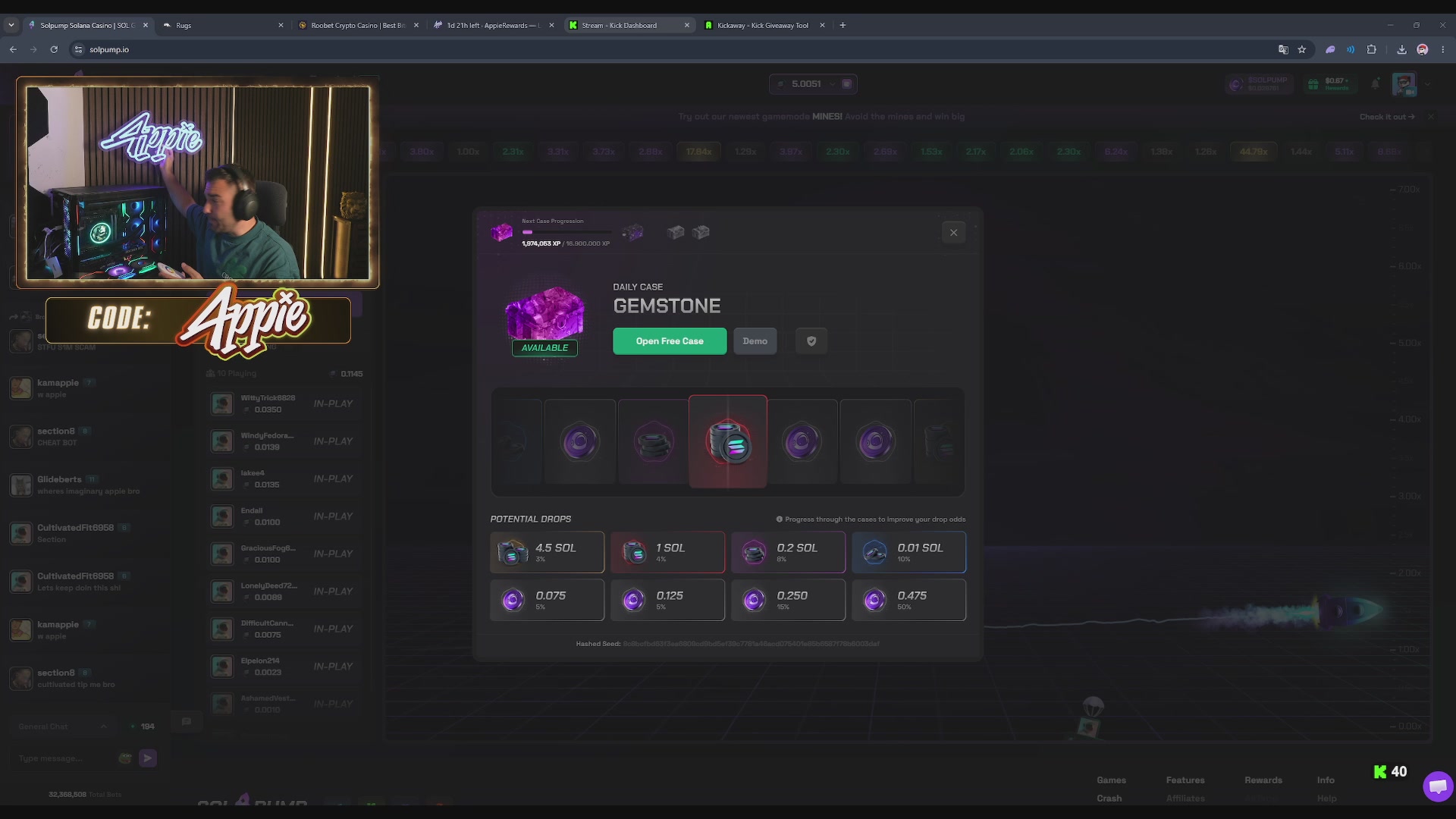Click the 0.125 drop card
The height and width of the screenshot is (819, 1456).
667,600
